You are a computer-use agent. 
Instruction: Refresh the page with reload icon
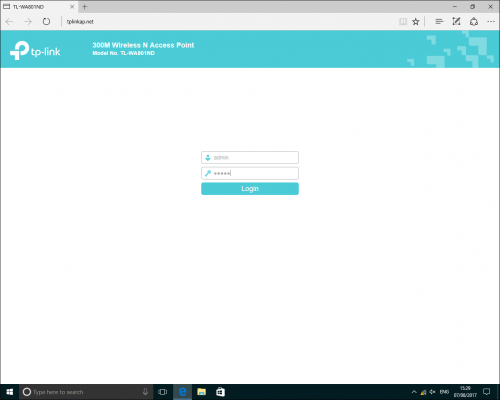click(x=46, y=22)
